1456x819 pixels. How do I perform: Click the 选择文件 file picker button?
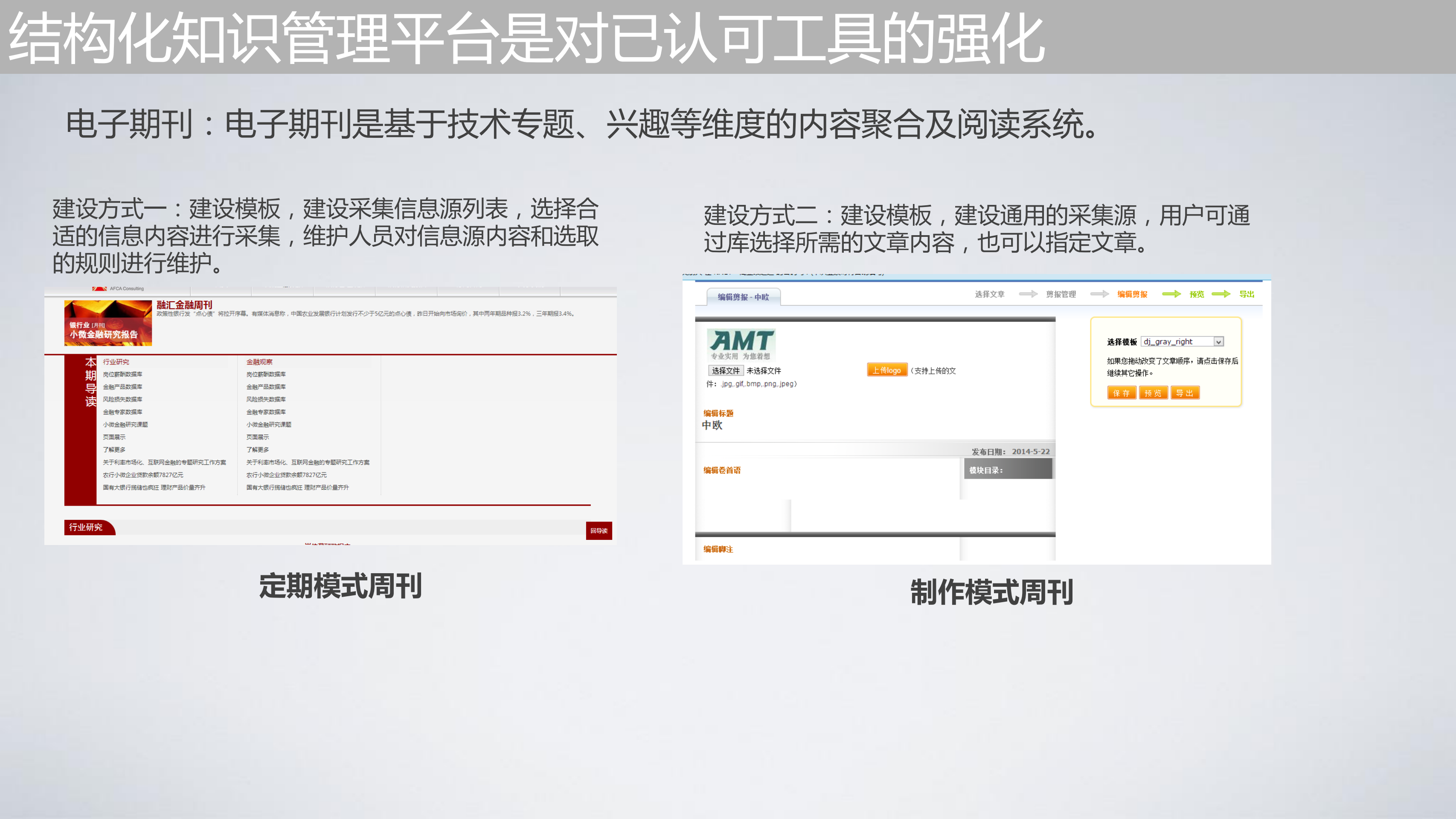click(x=727, y=370)
